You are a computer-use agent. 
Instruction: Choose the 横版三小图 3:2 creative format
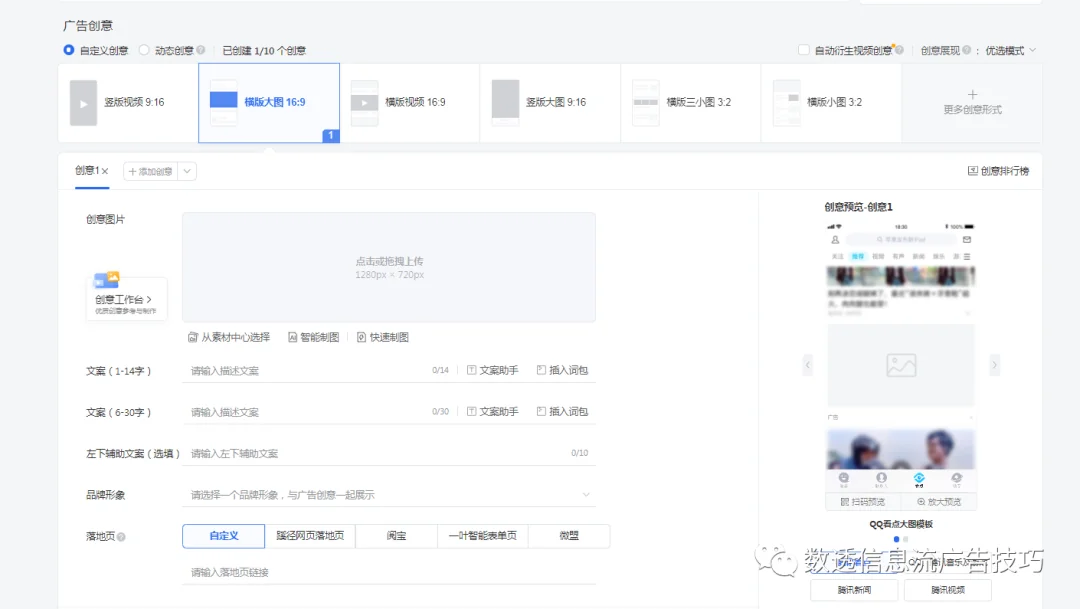pos(691,103)
